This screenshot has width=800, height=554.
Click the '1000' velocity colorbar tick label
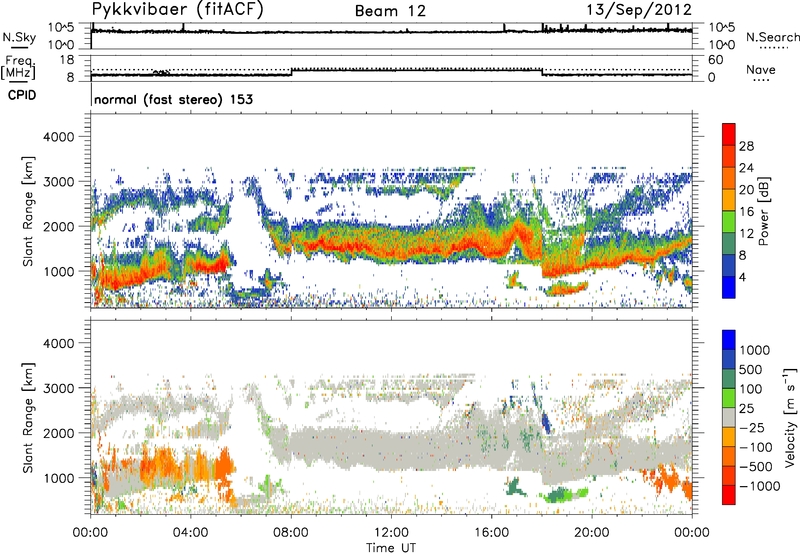click(755, 350)
